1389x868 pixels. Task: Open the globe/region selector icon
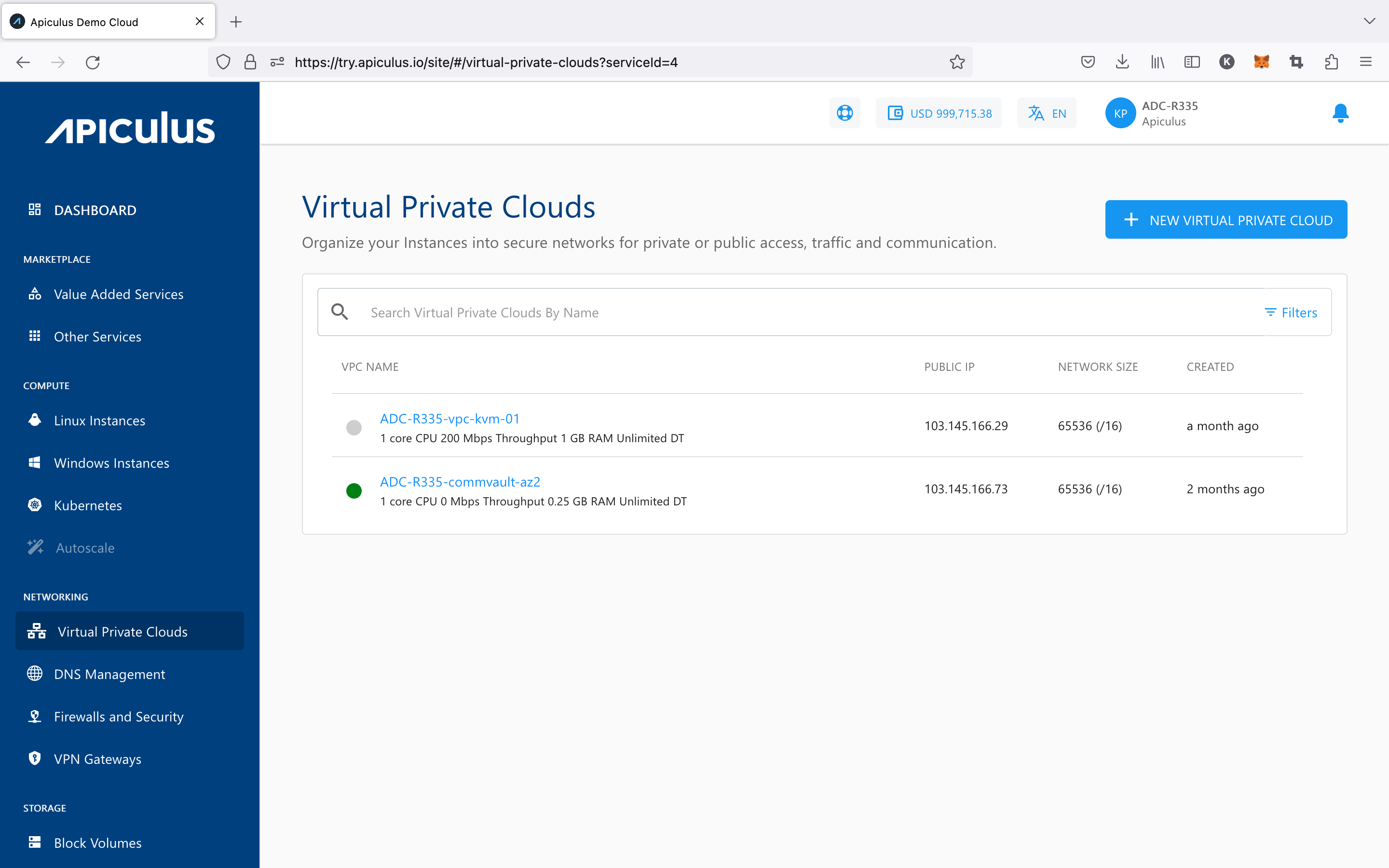(845, 113)
